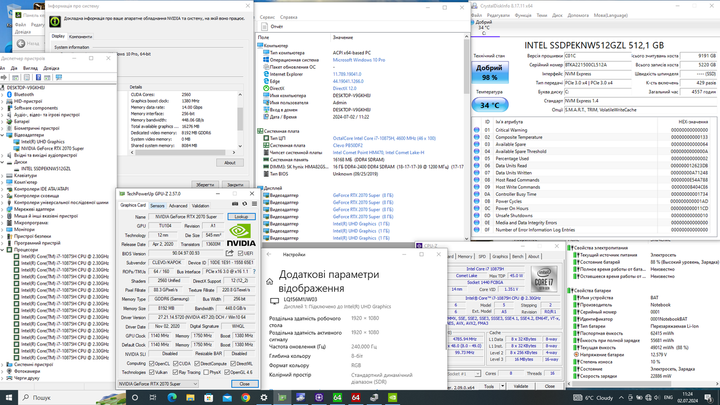Click the About button in NVIDIA info

pyautogui.click(x=230, y=163)
